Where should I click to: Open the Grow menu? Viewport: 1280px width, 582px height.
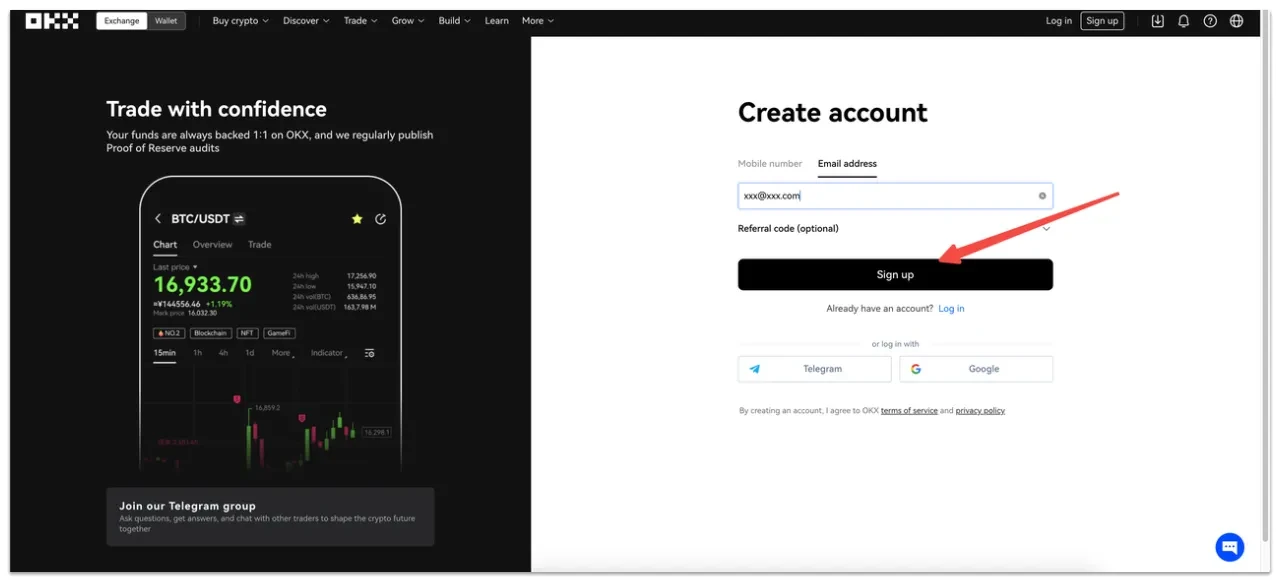(407, 21)
